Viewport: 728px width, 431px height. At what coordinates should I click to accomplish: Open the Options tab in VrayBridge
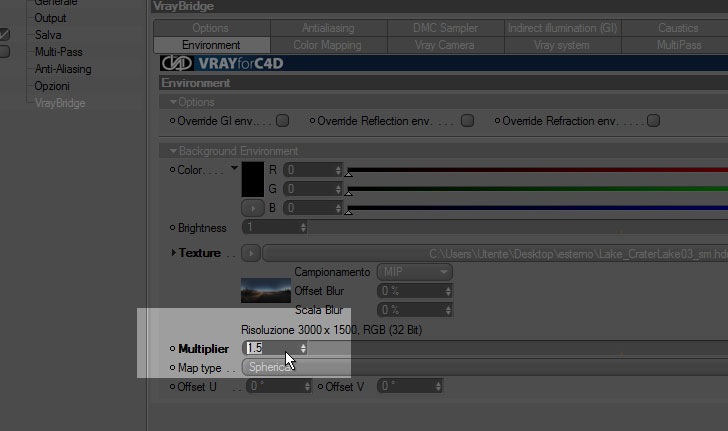click(x=211, y=28)
